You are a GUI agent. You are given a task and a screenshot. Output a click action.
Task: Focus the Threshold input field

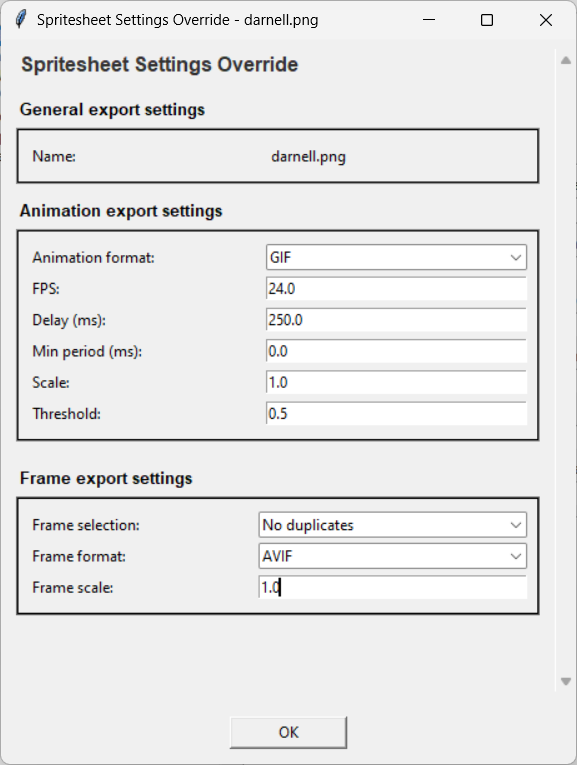point(396,414)
